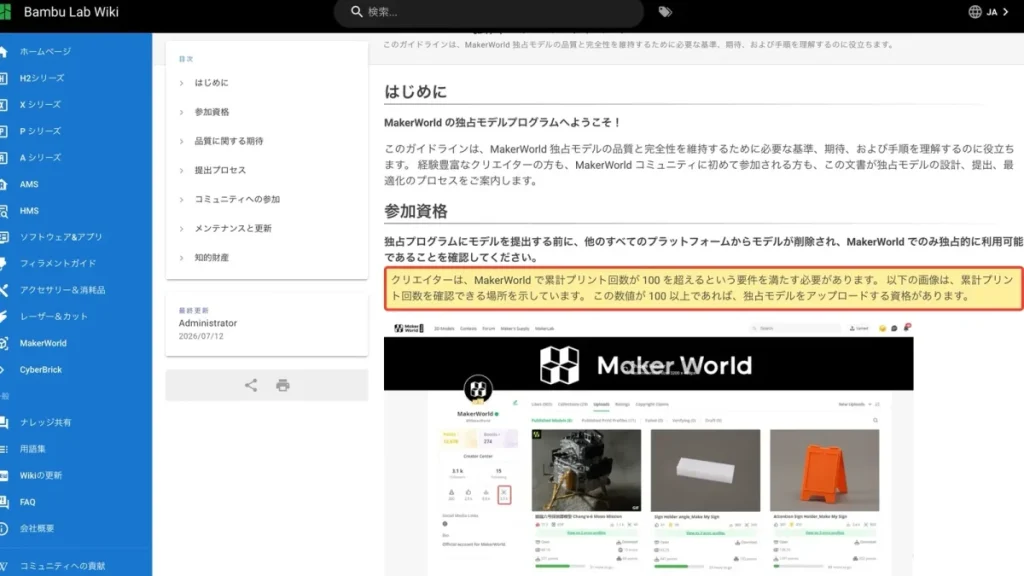
Task: Click the ソフトウェア&アプリ sidebar icon
Action: tap(3, 237)
